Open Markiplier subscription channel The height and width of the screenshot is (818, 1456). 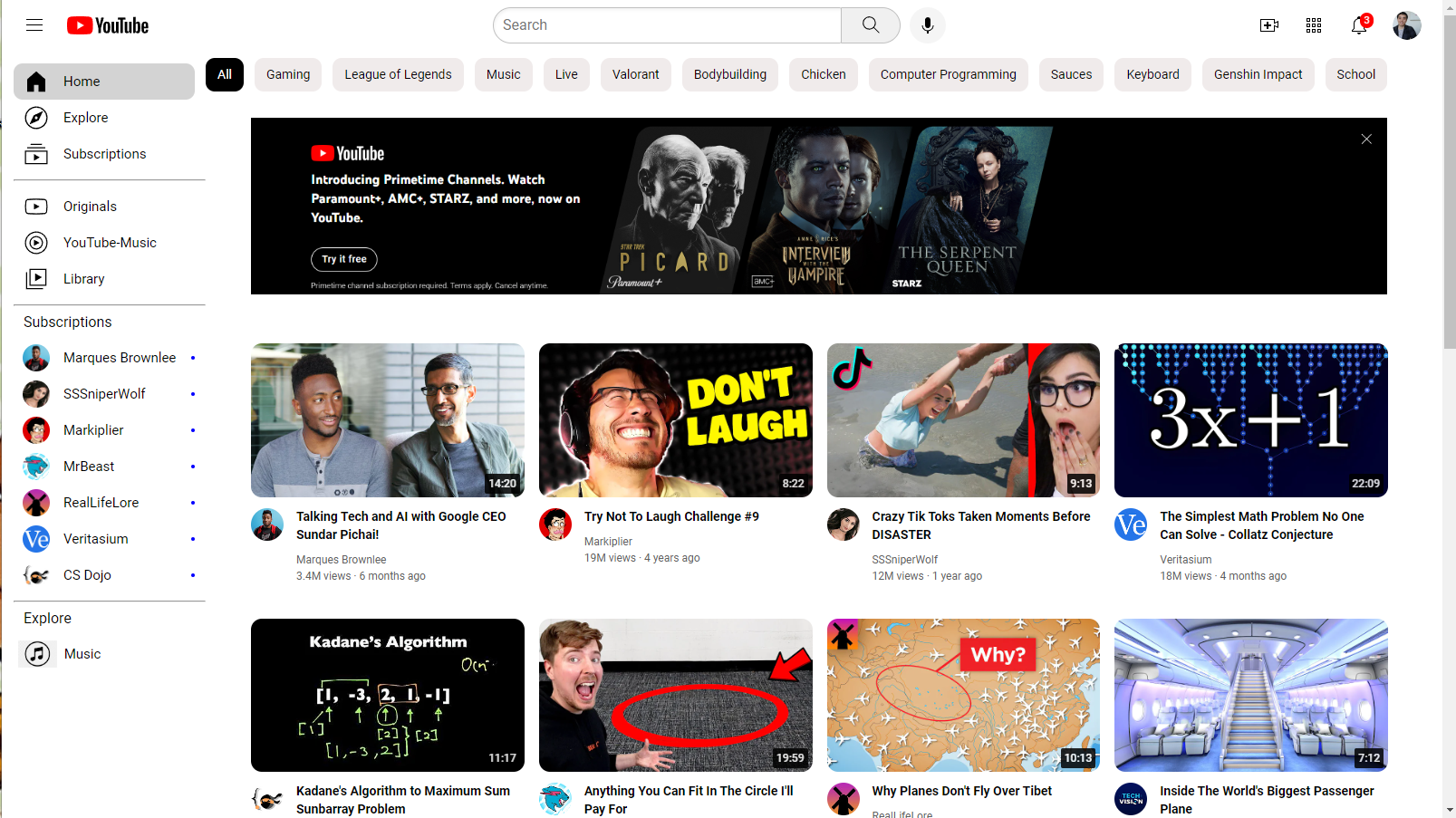(109, 430)
